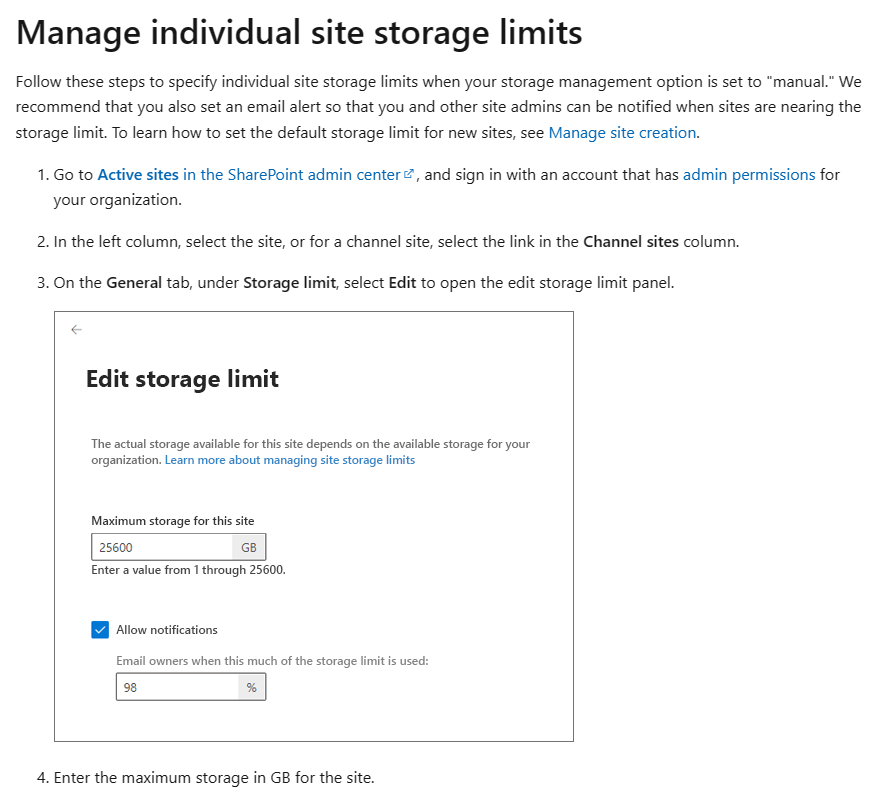Viewport: 880px width, 796px height.
Task: Click the Email owners storage limit description
Action: click(x=272, y=660)
